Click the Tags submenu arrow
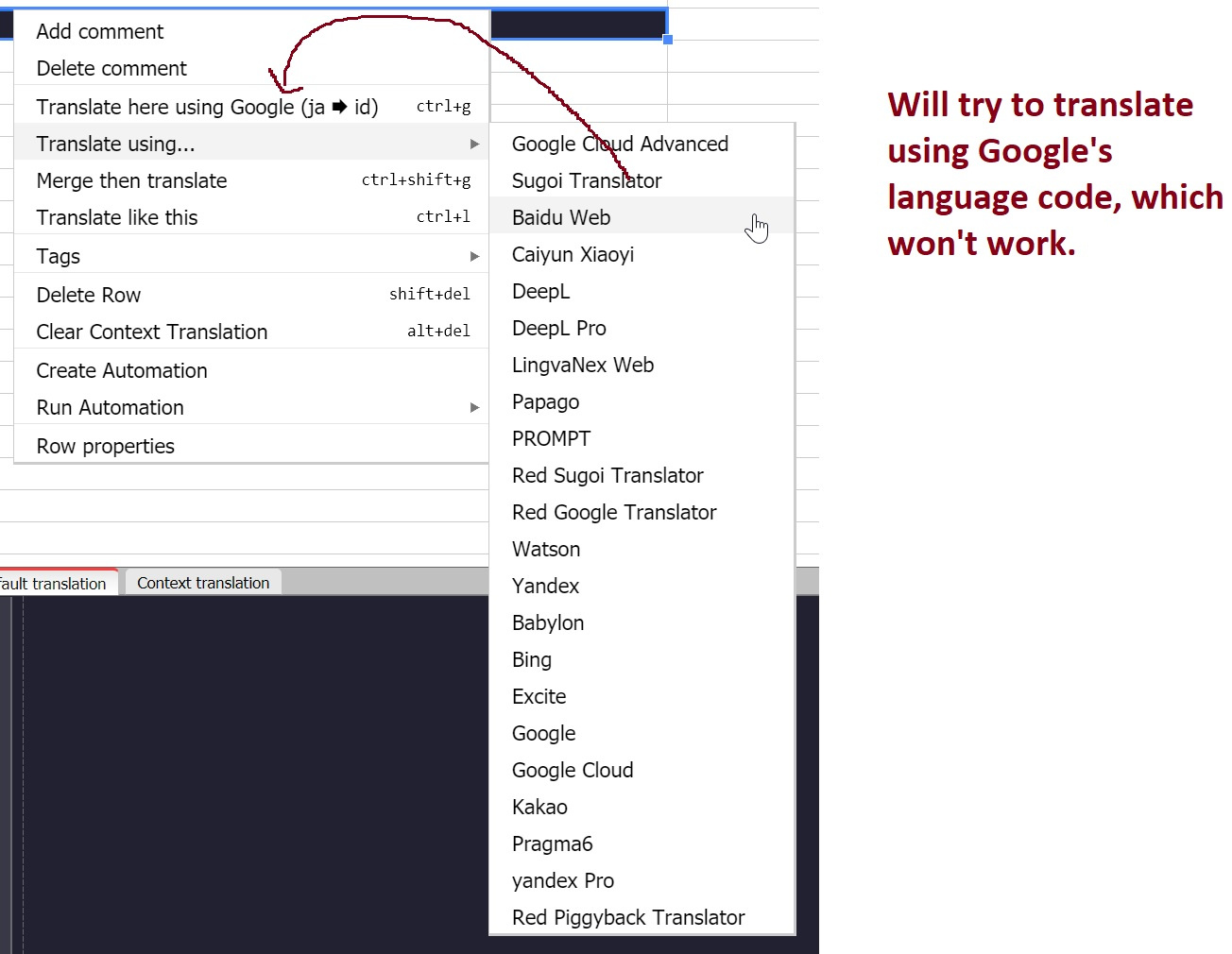1232x954 pixels. click(474, 256)
